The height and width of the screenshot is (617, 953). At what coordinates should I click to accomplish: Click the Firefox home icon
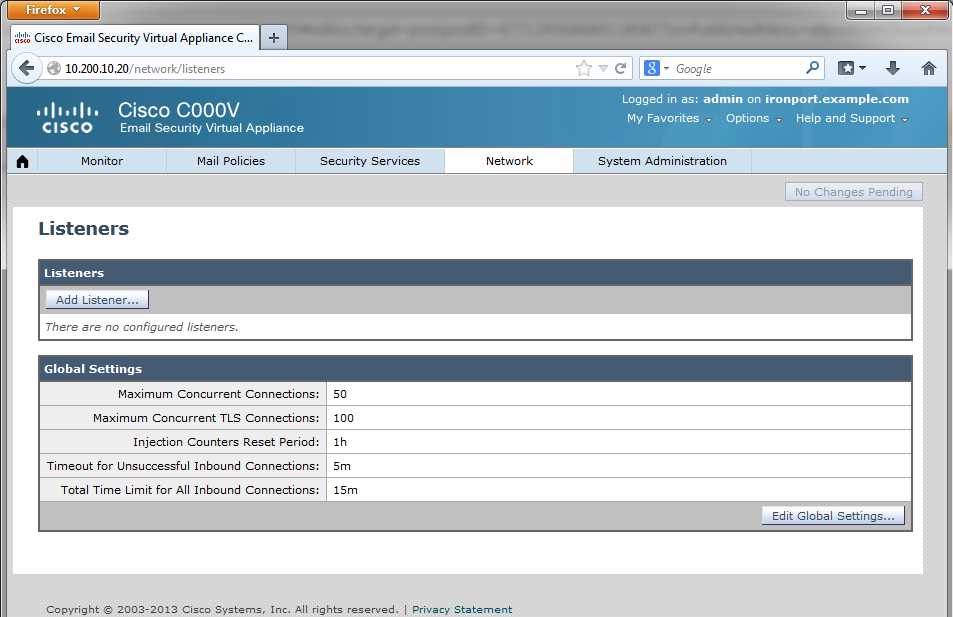[928, 68]
